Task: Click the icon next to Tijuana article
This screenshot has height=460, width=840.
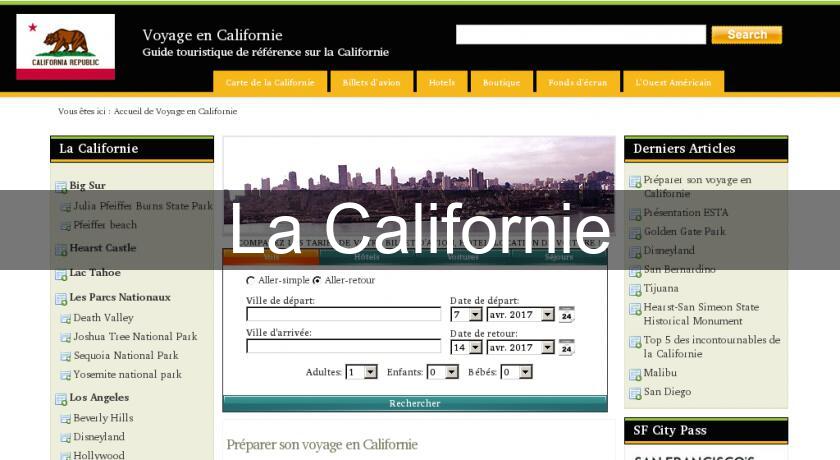Action: 635,289
